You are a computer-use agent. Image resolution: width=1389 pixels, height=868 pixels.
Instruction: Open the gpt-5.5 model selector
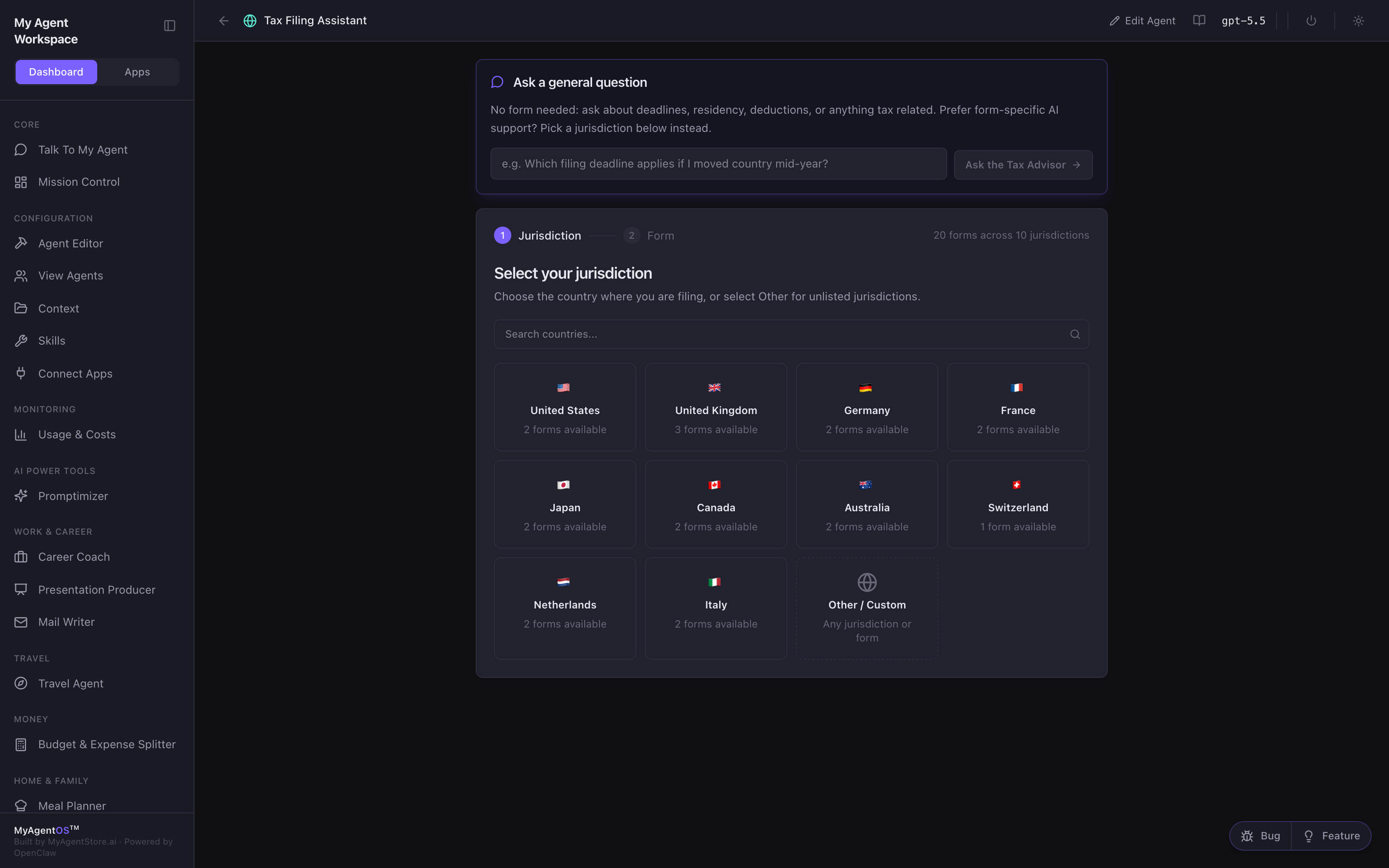click(1243, 21)
